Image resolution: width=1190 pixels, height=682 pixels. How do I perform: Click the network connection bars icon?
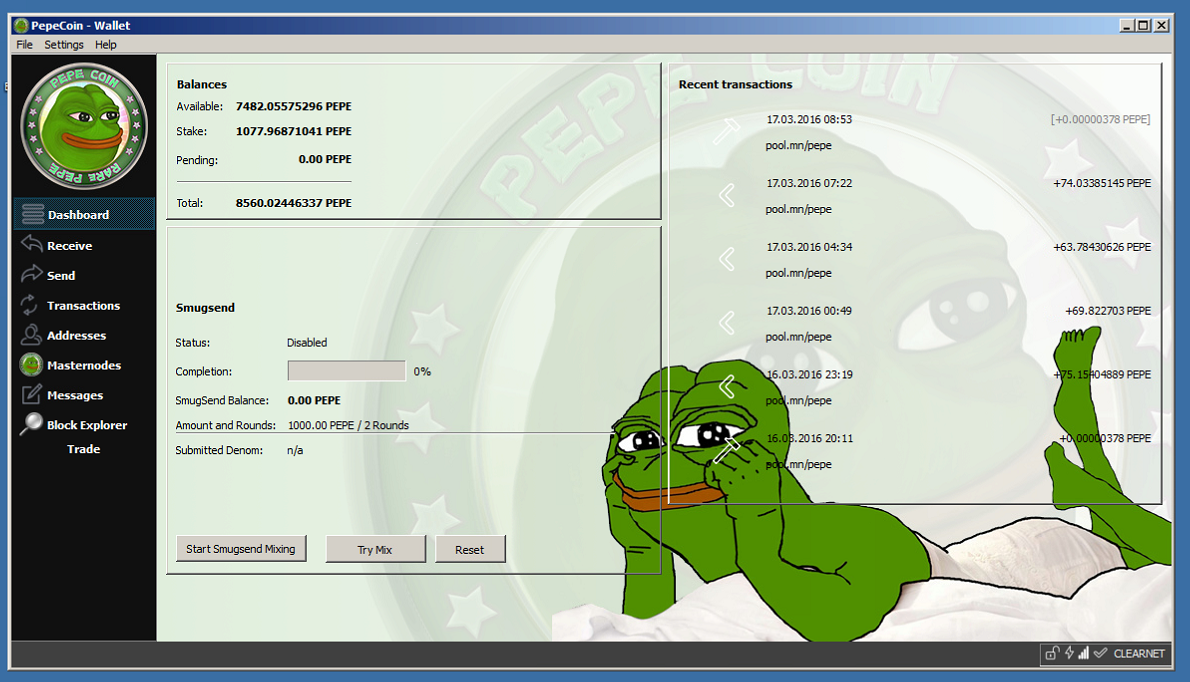1084,652
